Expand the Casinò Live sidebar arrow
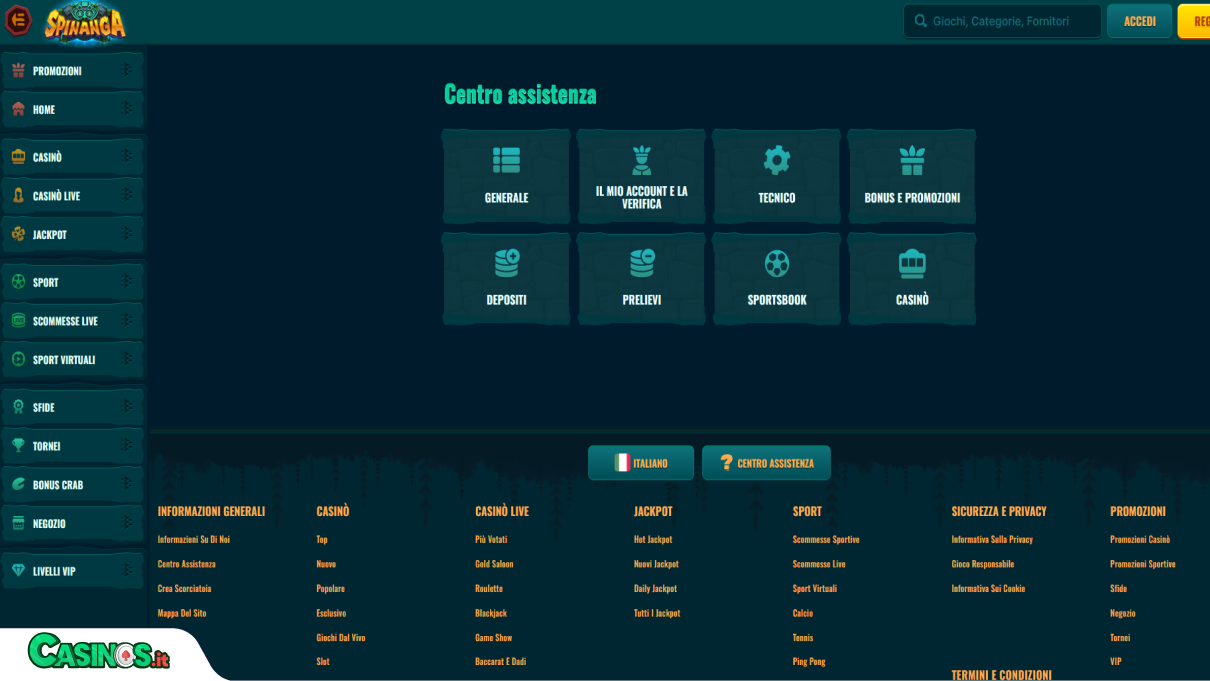 (x=127, y=196)
